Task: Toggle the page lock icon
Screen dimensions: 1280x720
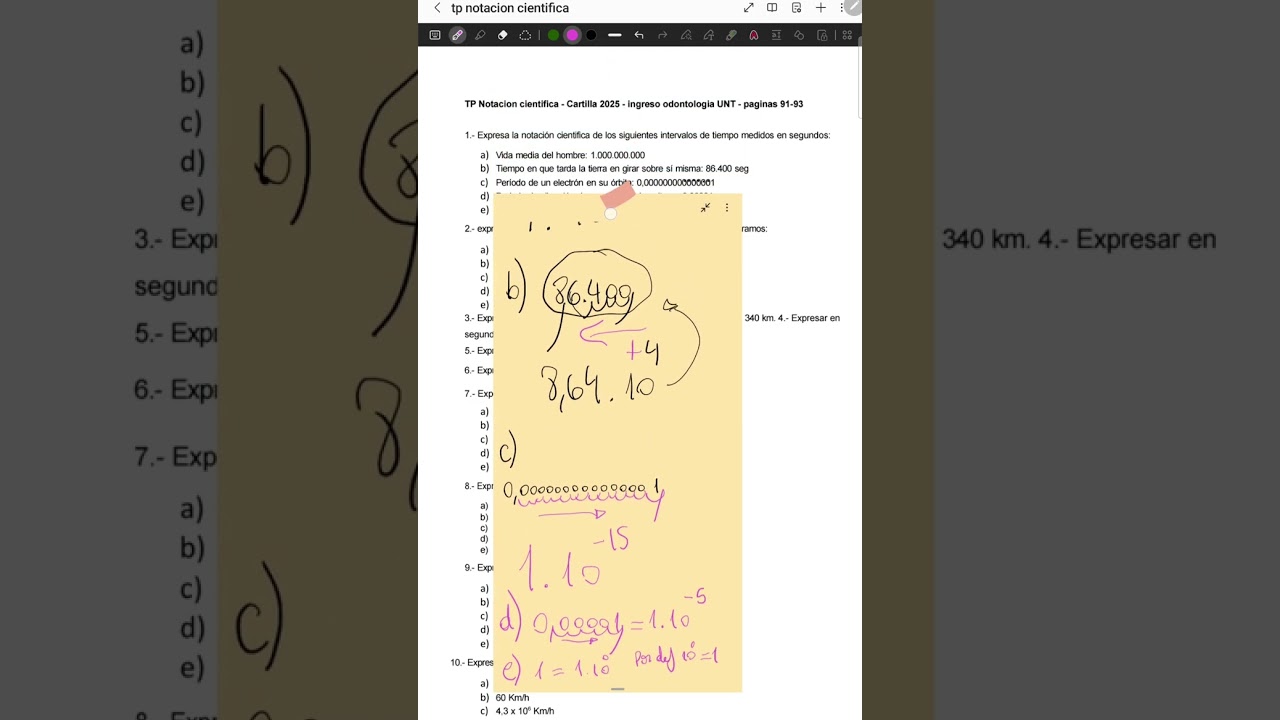Action: (822, 35)
